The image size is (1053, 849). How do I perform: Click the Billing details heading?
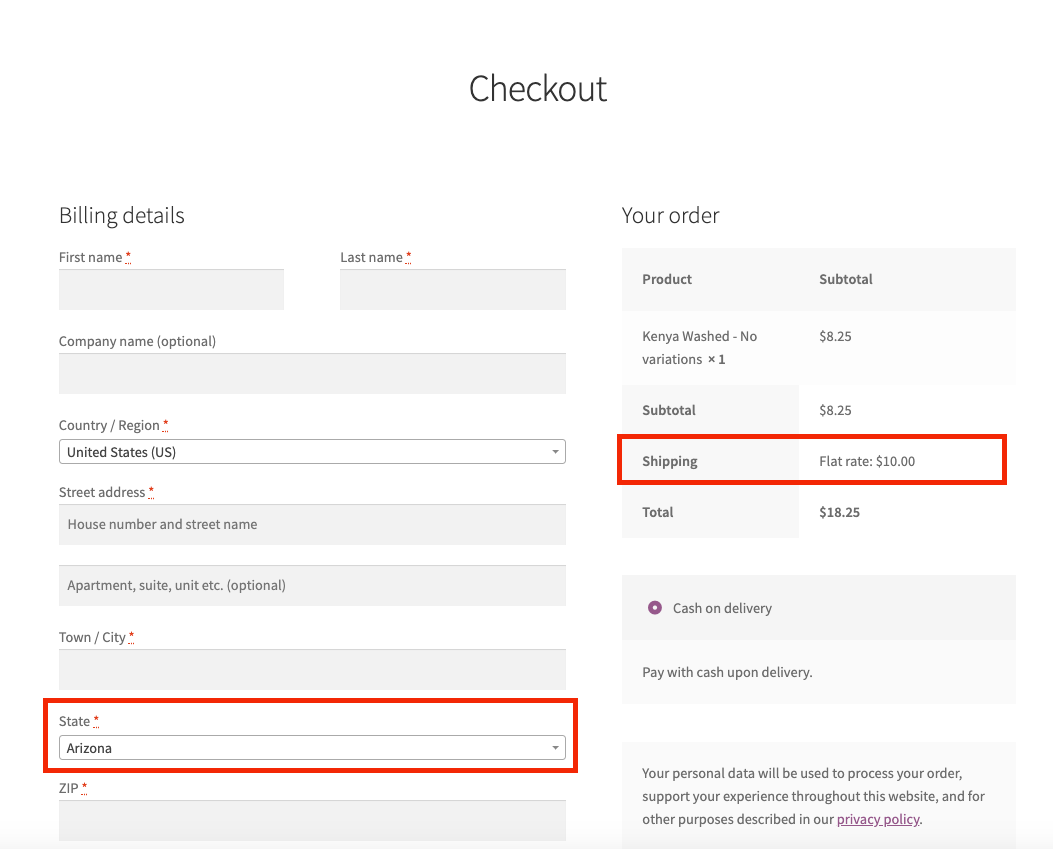coord(122,216)
